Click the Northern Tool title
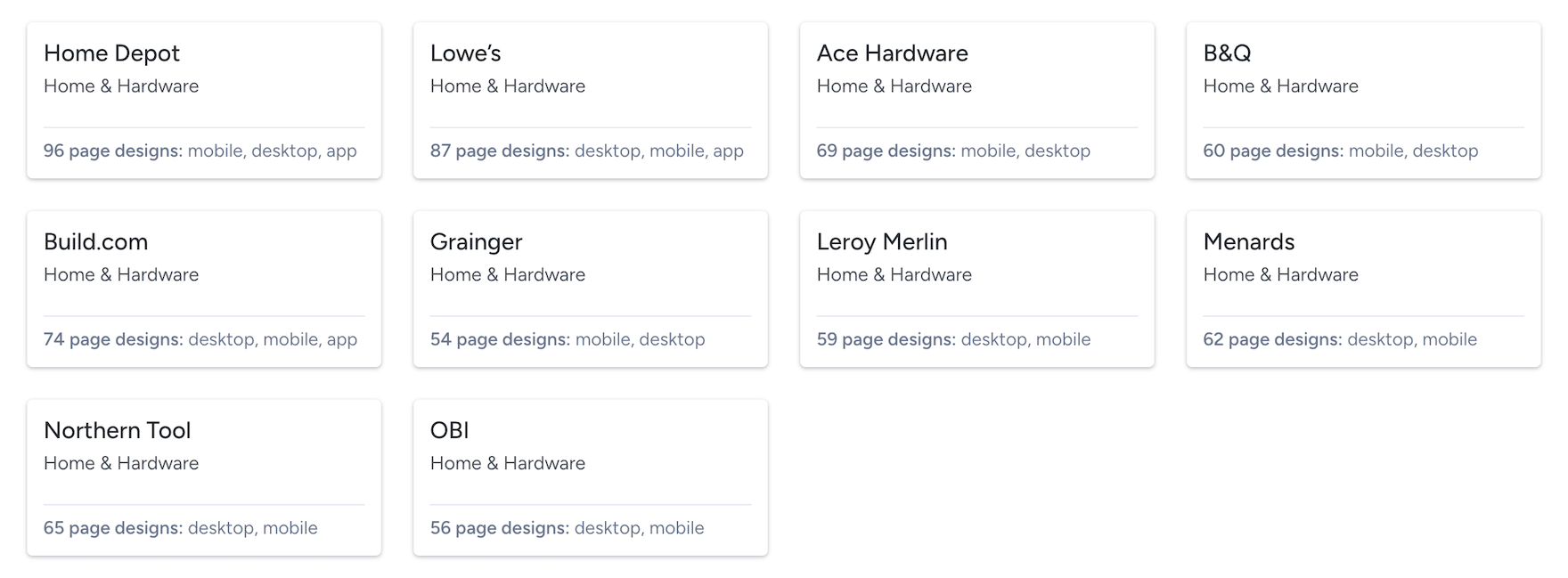1568x578 pixels. [117, 431]
